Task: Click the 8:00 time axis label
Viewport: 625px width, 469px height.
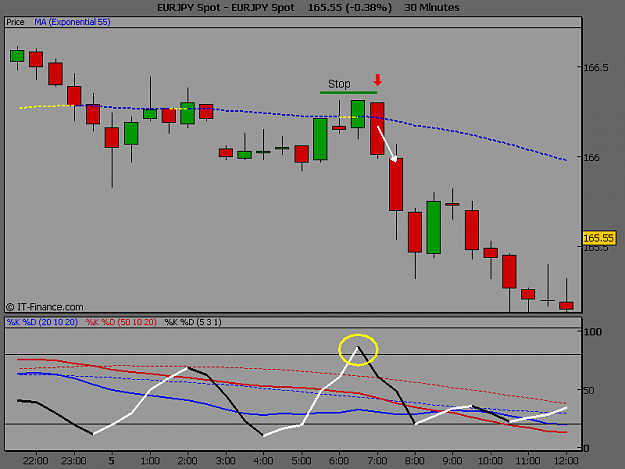Action: [x=415, y=461]
